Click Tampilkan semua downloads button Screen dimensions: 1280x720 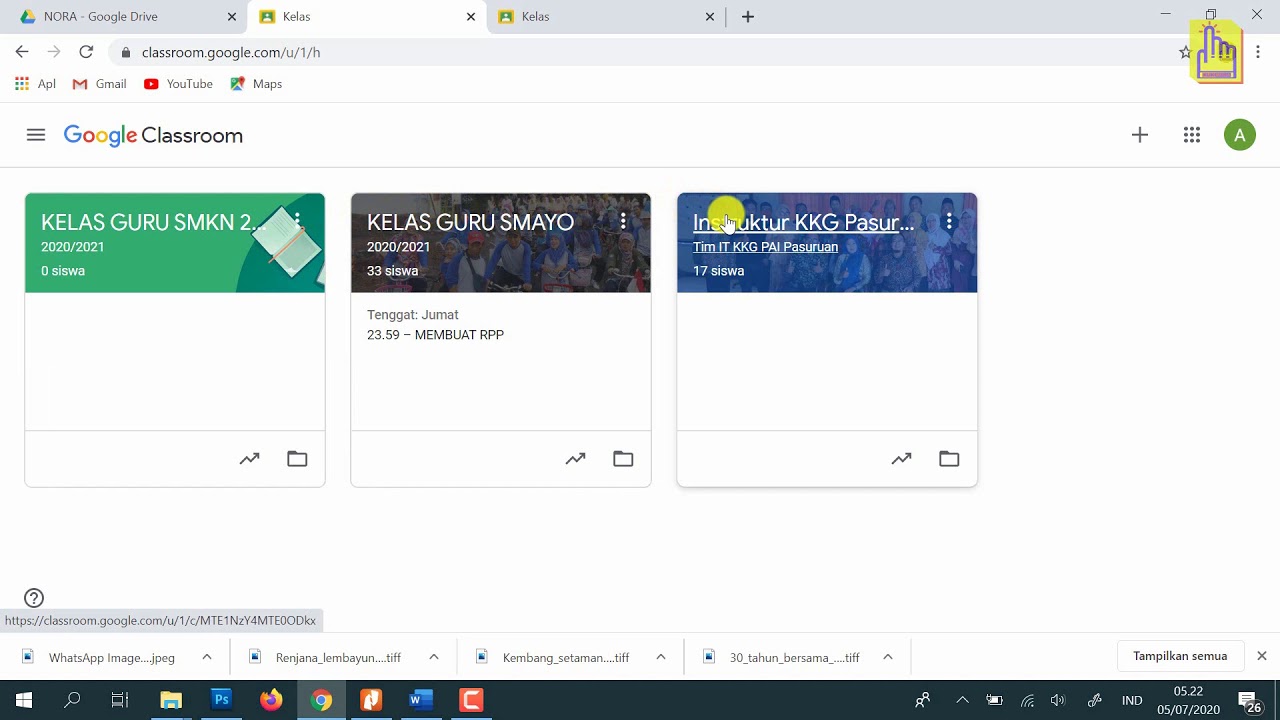pyautogui.click(x=1180, y=656)
